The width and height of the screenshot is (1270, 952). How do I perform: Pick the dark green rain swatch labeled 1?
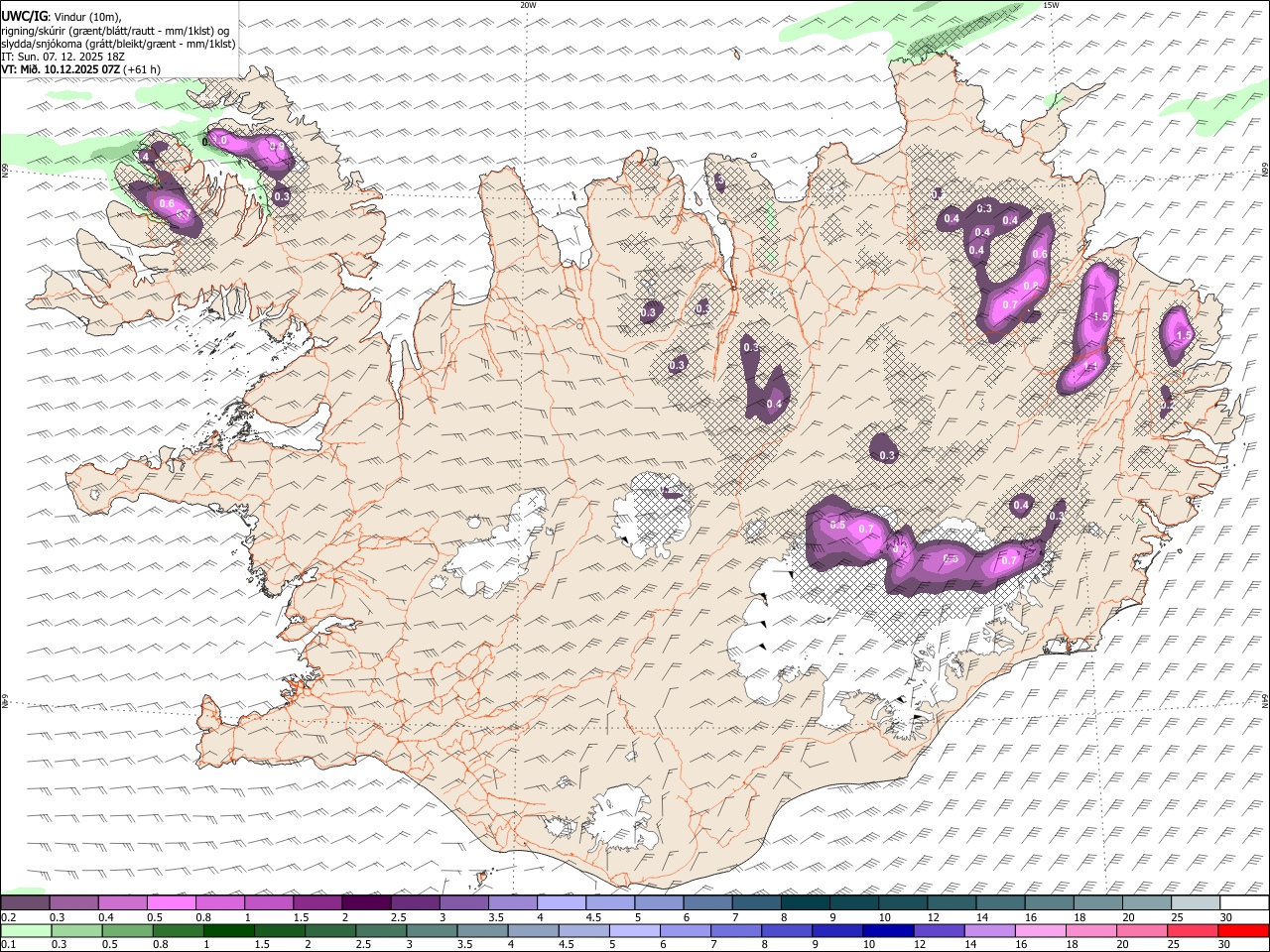pos(228,930)
